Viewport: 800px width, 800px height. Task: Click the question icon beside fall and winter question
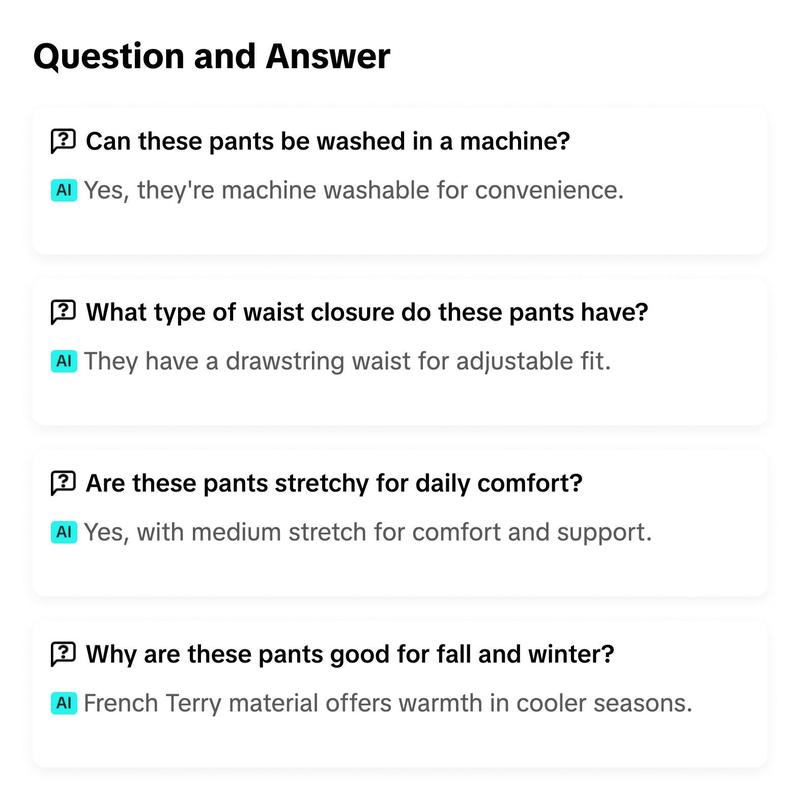63,654
